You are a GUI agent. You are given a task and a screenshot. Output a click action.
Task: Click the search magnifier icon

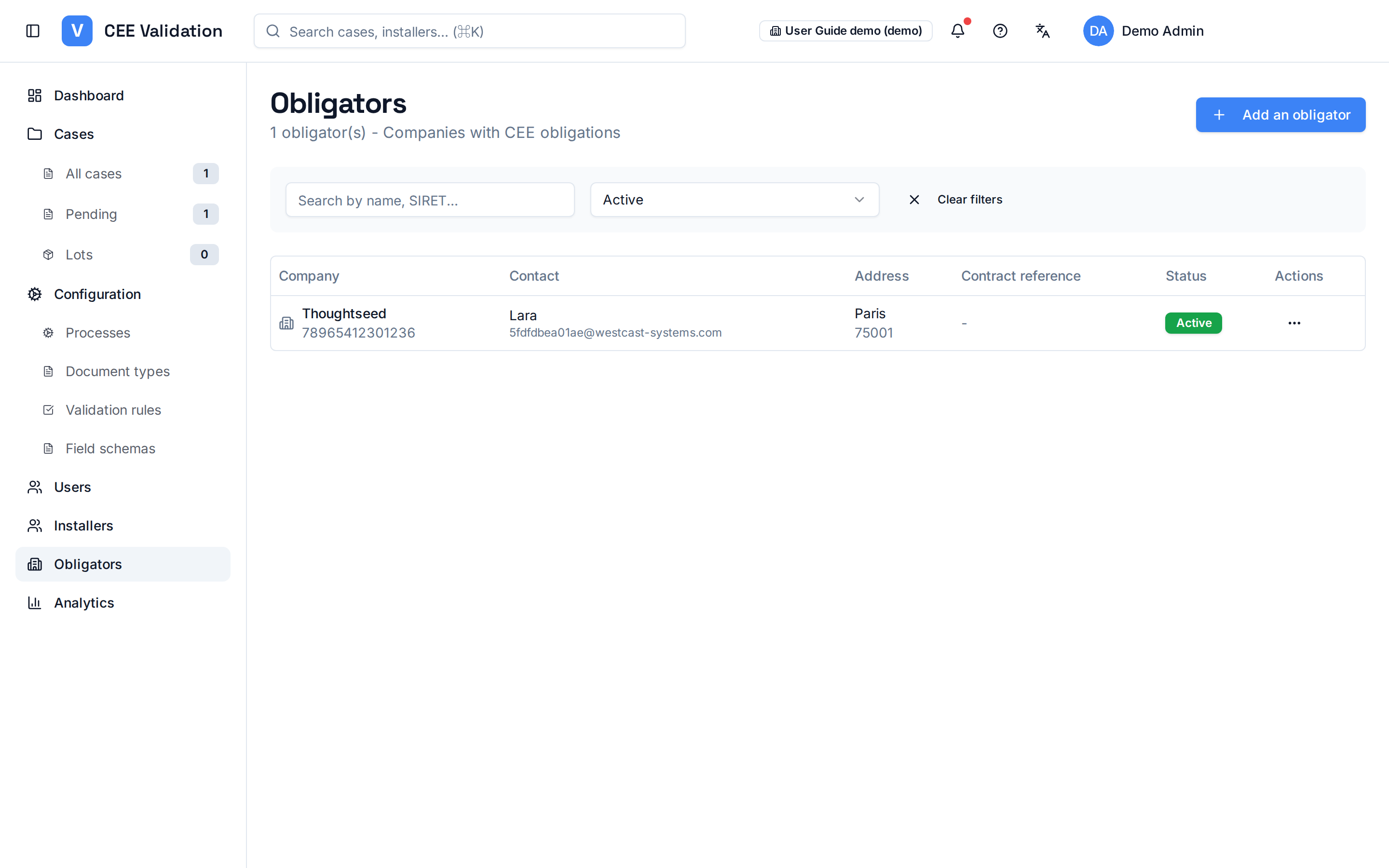pos(273,31)
